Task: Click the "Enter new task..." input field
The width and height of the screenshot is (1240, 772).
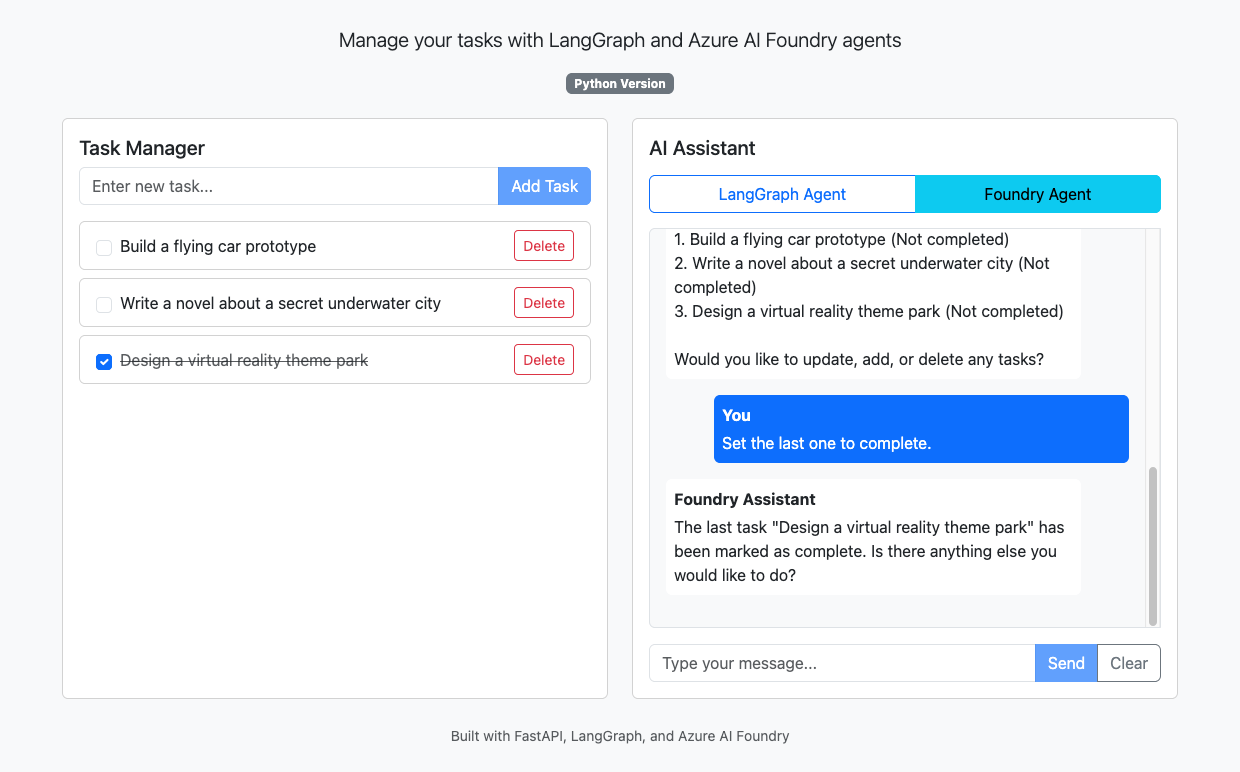Action: (x=288, y=186)
